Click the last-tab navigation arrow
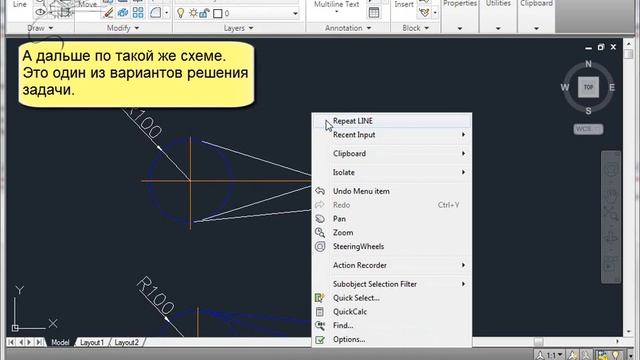 [39, 342]
